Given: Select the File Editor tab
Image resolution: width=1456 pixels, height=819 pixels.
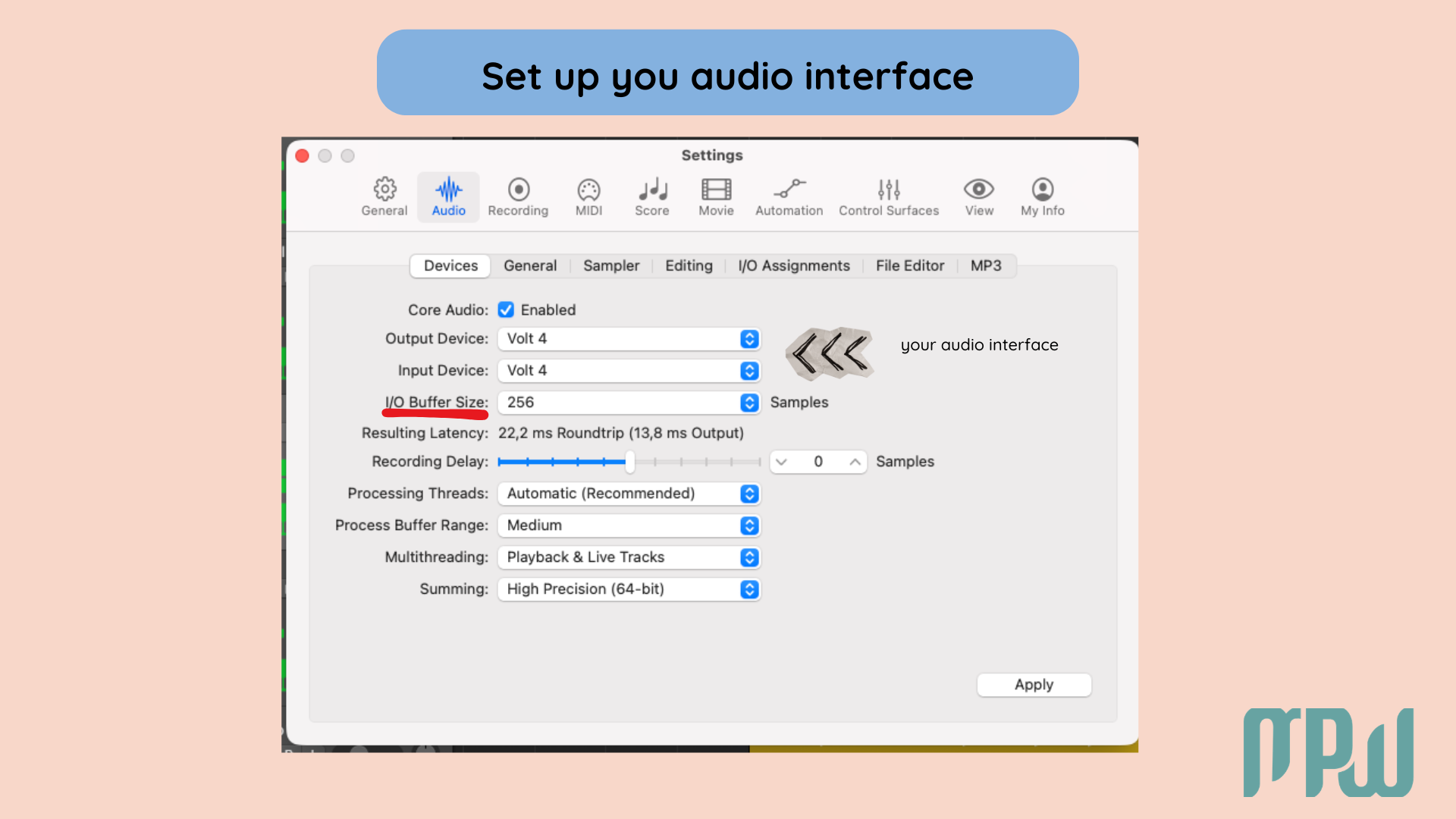Looking at the screenshot, I should (x=909, y=265).
